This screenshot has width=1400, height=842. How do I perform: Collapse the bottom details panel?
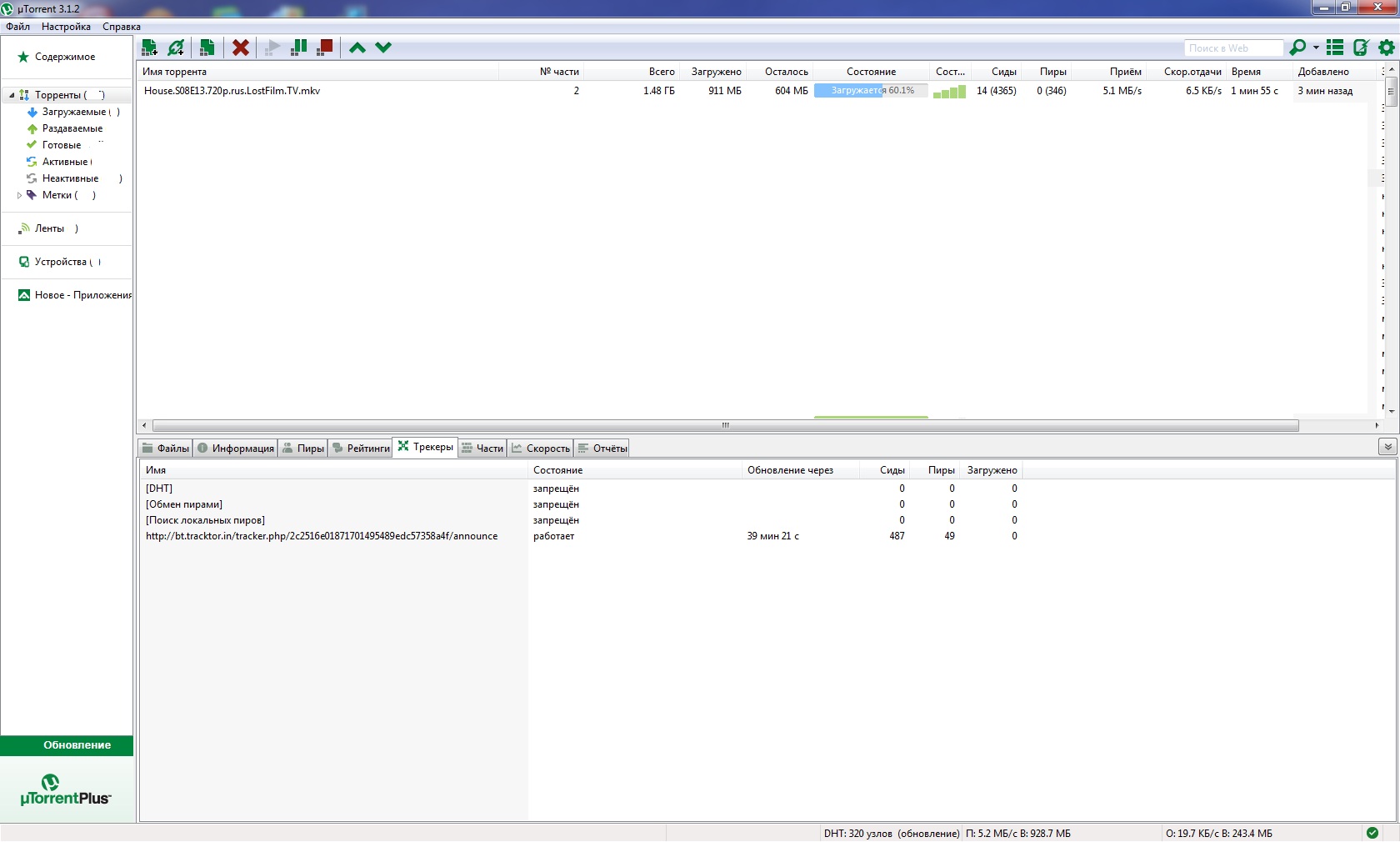point(1387,447)
